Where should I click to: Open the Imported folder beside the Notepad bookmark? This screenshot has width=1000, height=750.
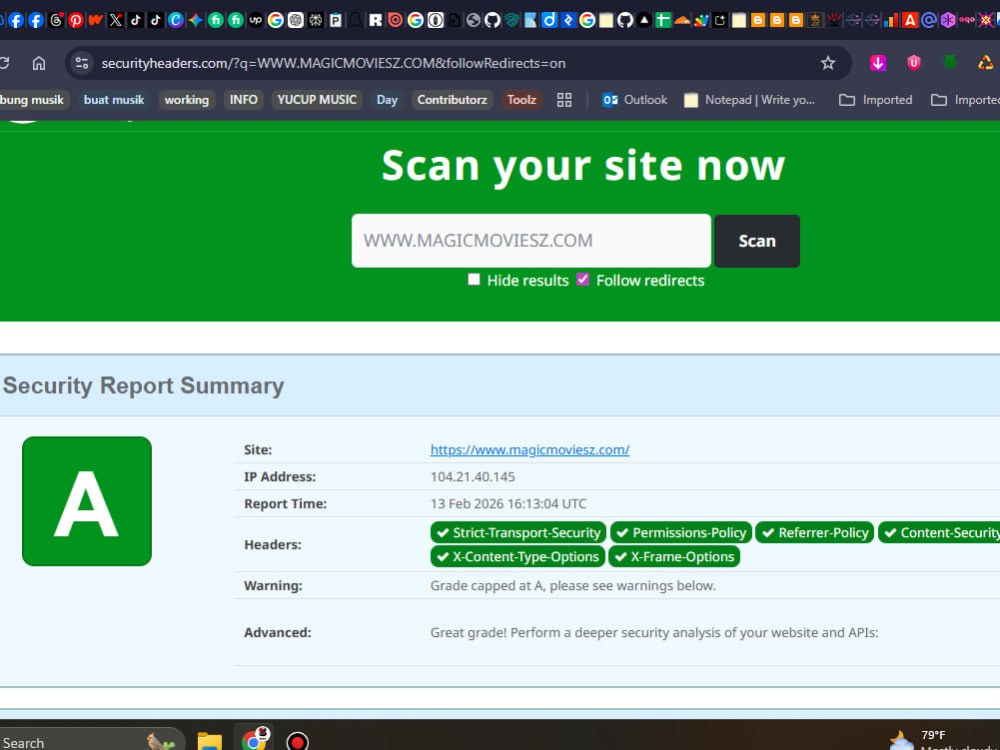click(876, 100)
